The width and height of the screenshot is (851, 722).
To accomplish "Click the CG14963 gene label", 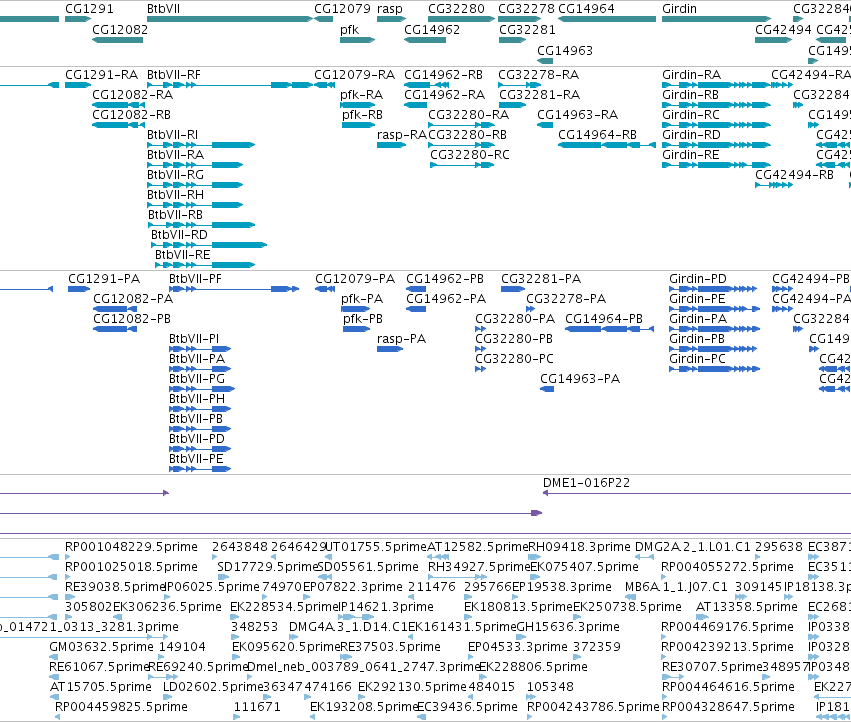I will pyautogui.click(x=565, y=50).
